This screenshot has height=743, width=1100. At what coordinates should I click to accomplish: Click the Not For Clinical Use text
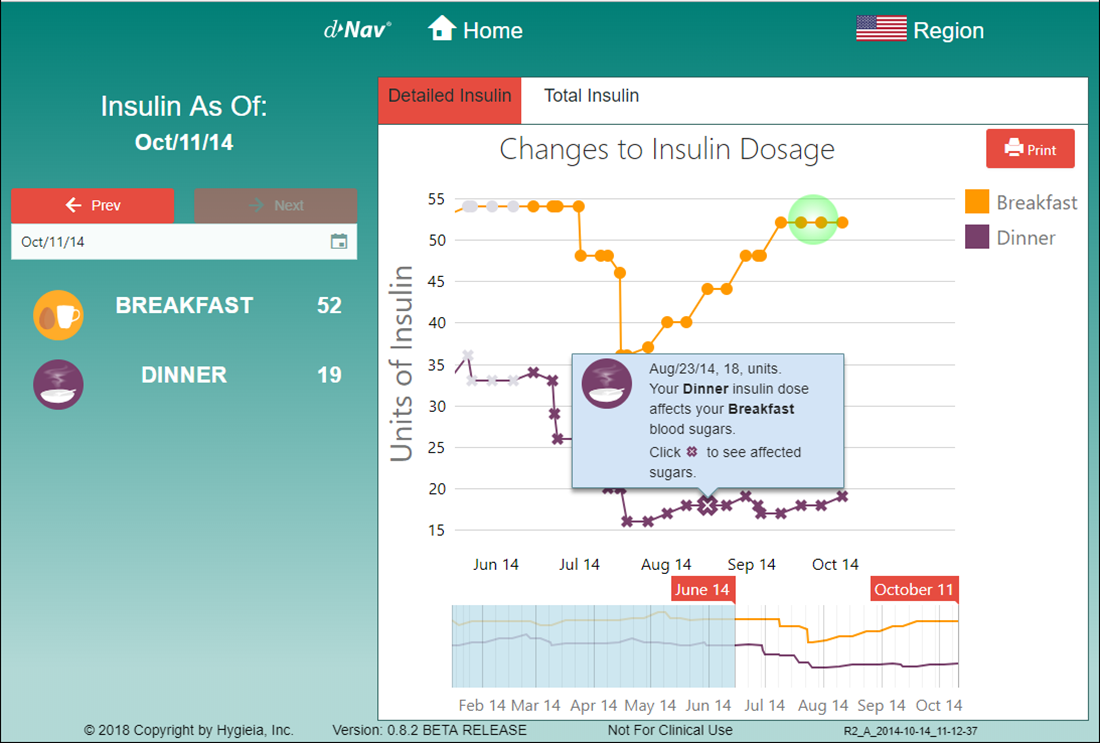click(x=670, y=730)
